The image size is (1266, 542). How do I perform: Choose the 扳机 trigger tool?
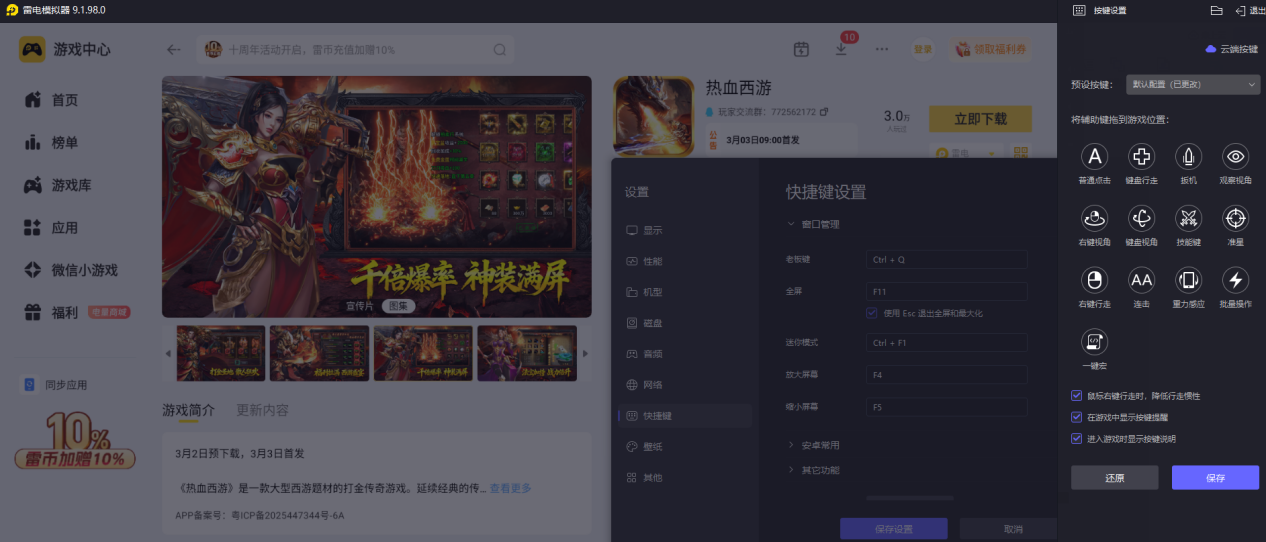1189,156
